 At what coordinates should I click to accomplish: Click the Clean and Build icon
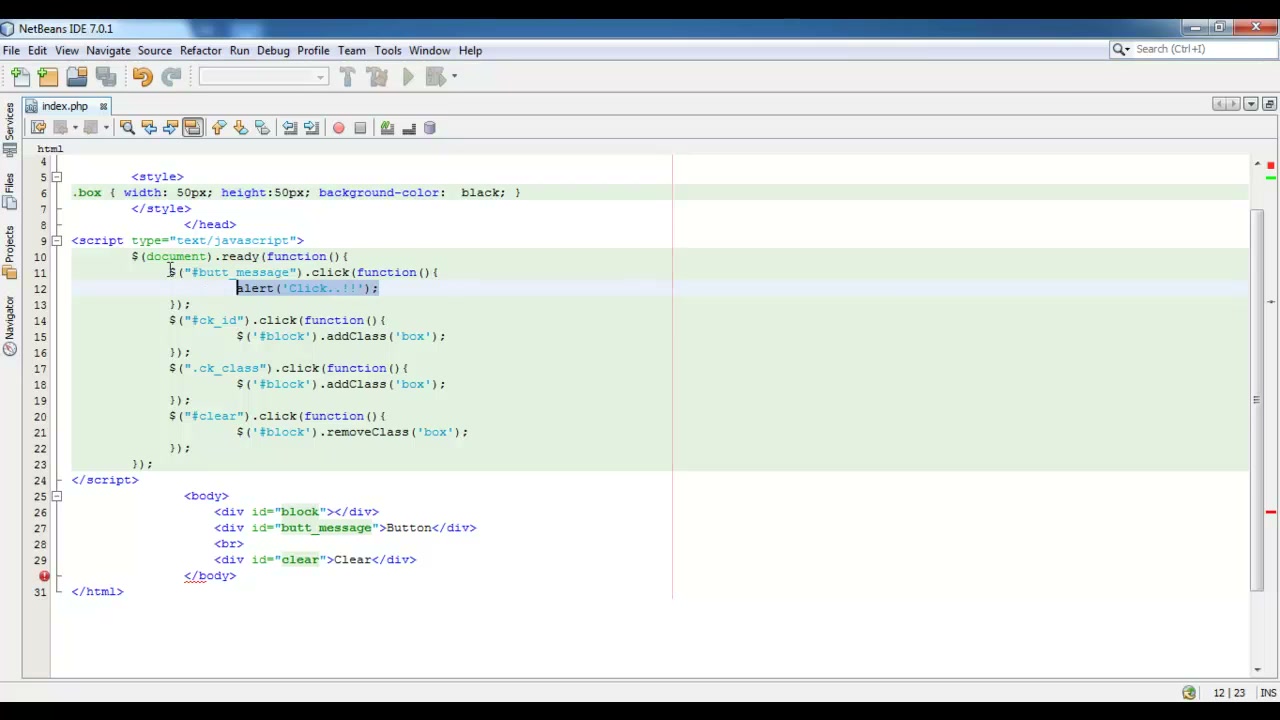tap(377, 77)
